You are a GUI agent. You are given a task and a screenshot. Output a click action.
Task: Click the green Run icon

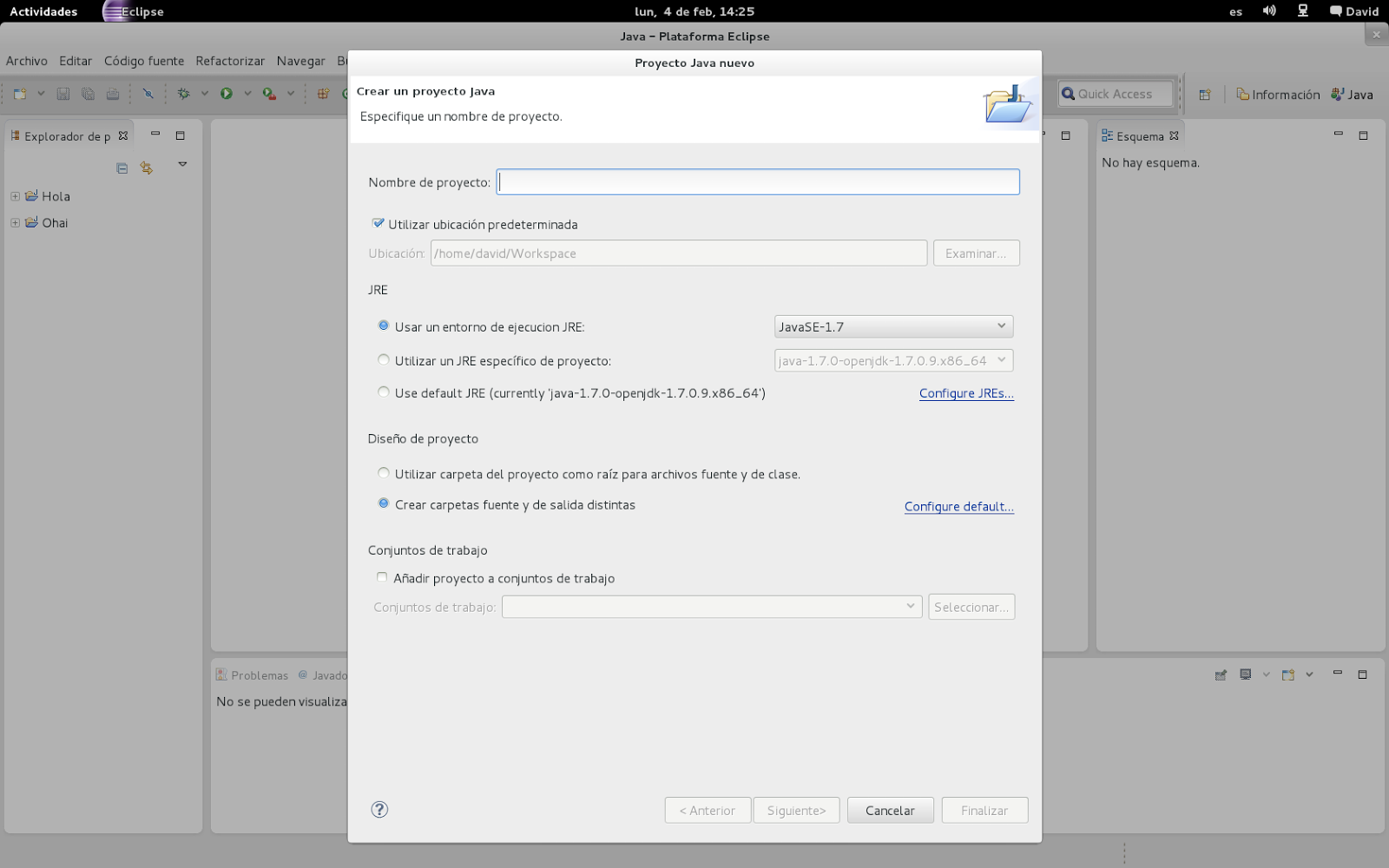point(227,93)
